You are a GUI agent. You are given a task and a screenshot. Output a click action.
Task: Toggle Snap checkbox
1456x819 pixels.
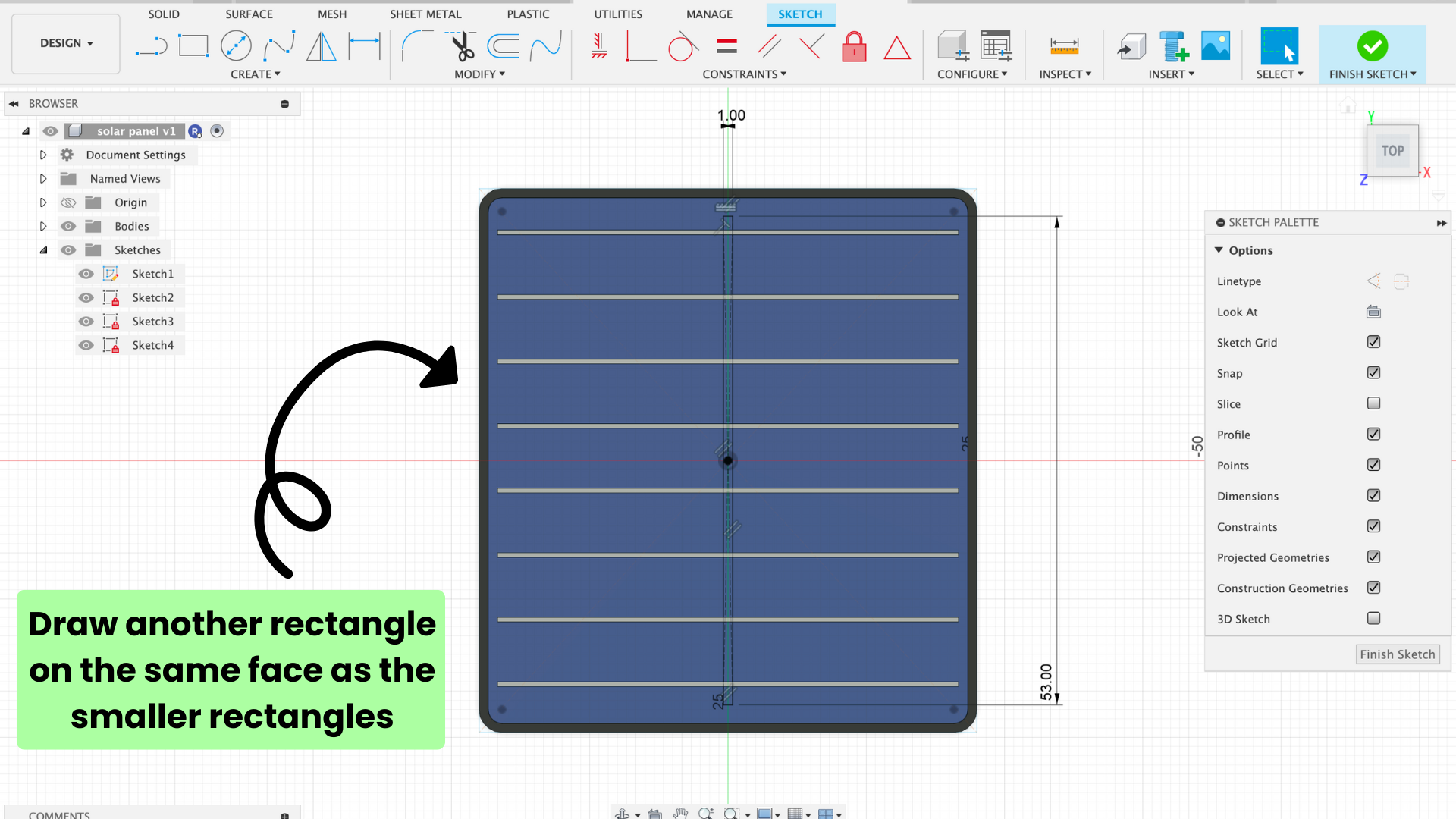1373,372
